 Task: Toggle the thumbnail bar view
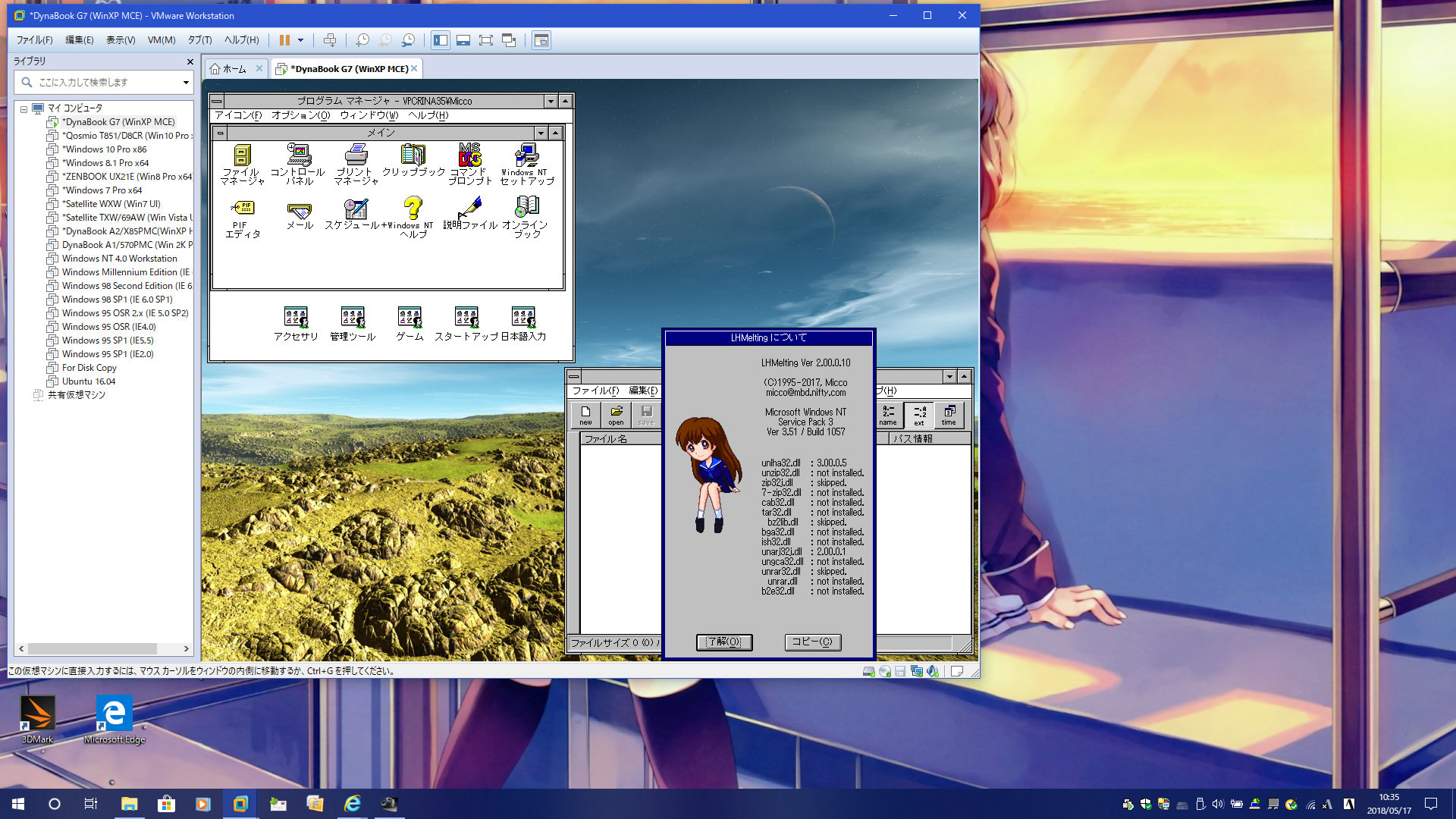[463, 40]
